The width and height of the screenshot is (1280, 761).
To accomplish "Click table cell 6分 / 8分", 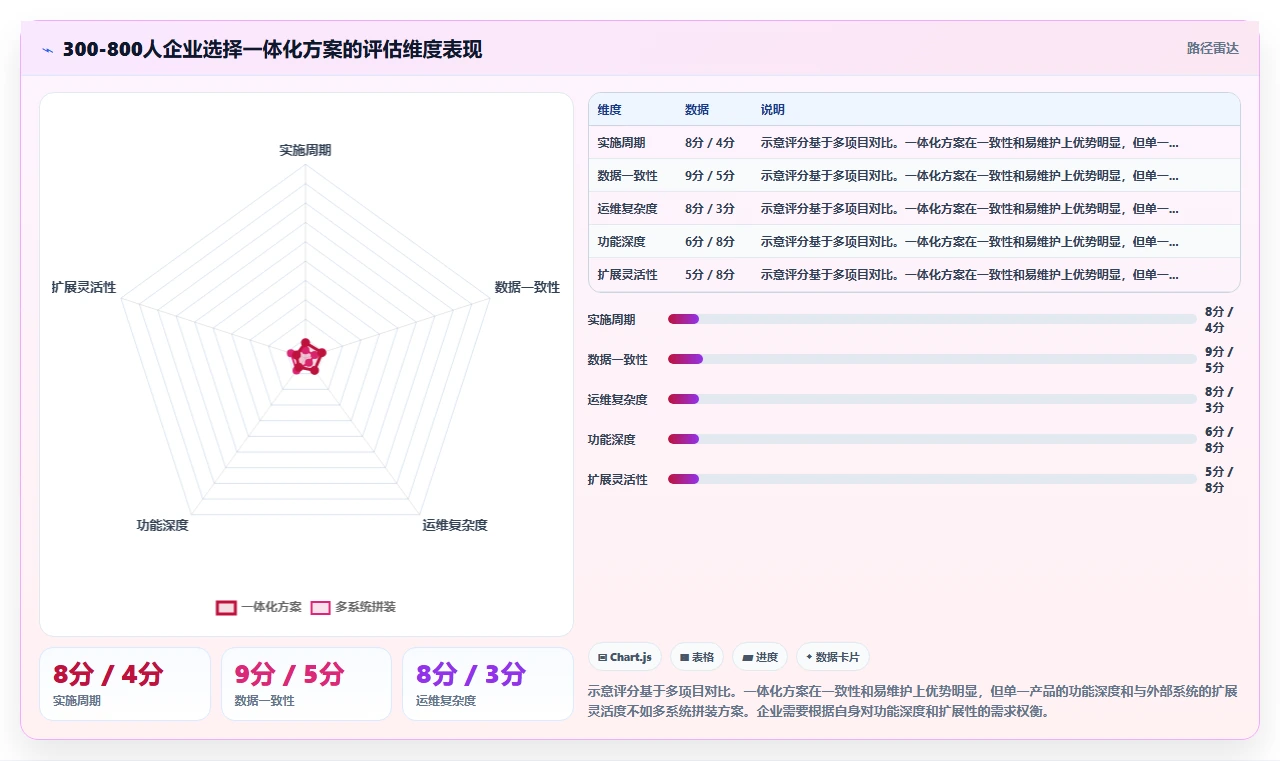I will pyautogui.click(x=710, y=242).
